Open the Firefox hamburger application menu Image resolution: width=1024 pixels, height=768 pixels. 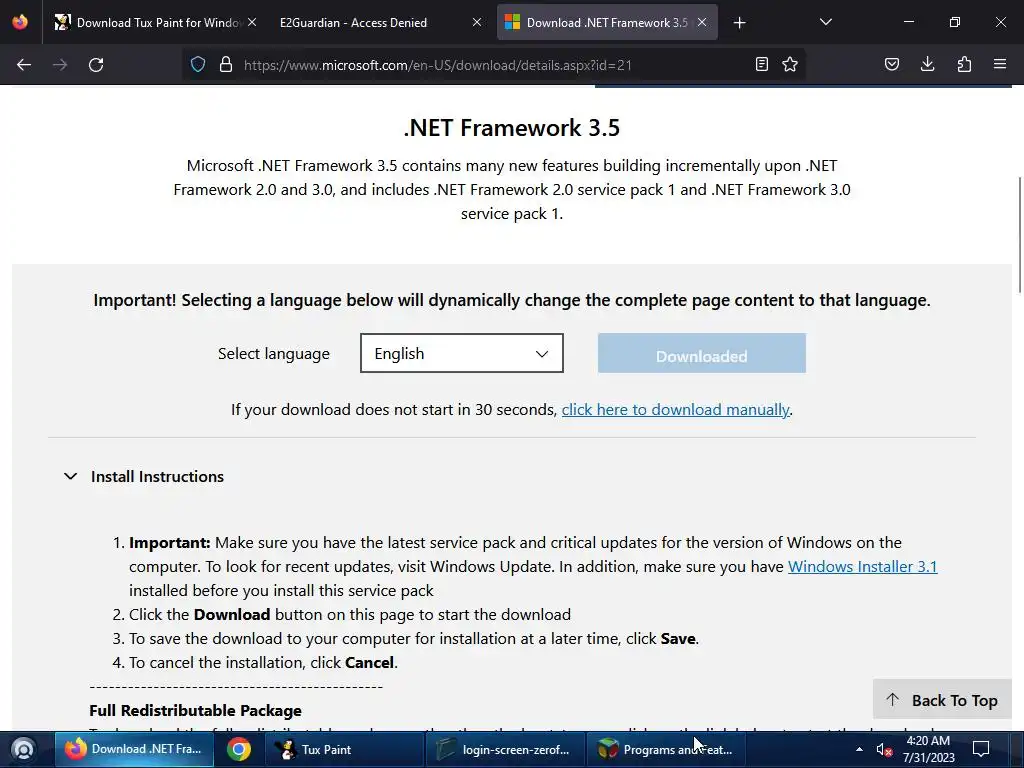click(1000, 64)
